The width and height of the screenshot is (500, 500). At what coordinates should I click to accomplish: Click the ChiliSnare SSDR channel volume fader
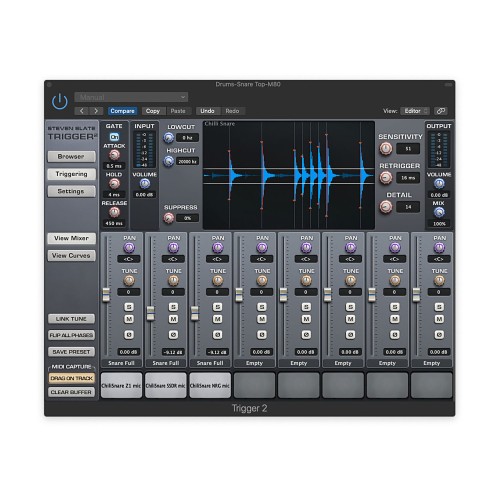[151, 313]
